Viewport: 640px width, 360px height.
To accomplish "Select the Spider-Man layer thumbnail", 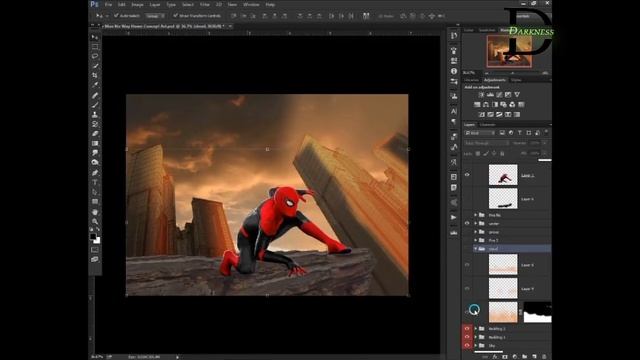I will (503, 175).
